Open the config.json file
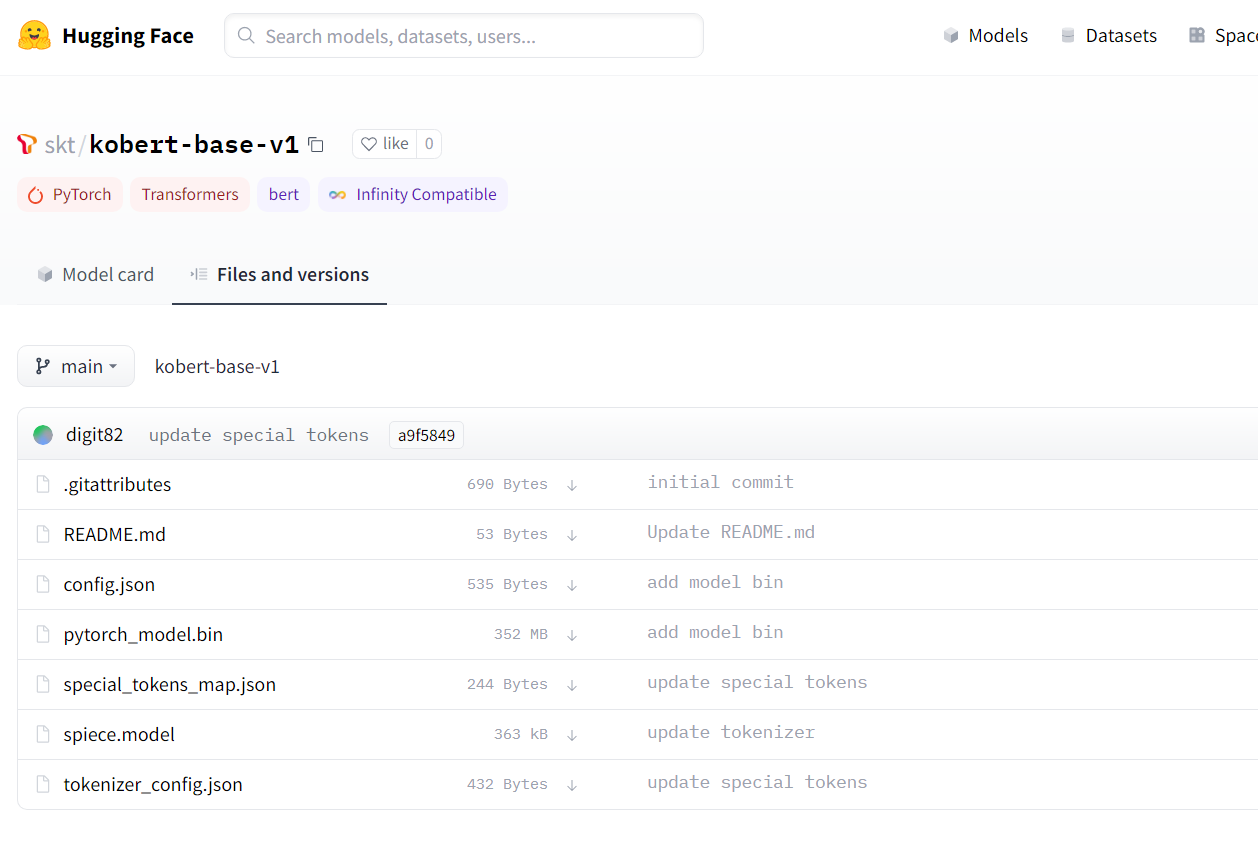The width and height of the screenshot is (1258, 853). click(x=109, y=585)
